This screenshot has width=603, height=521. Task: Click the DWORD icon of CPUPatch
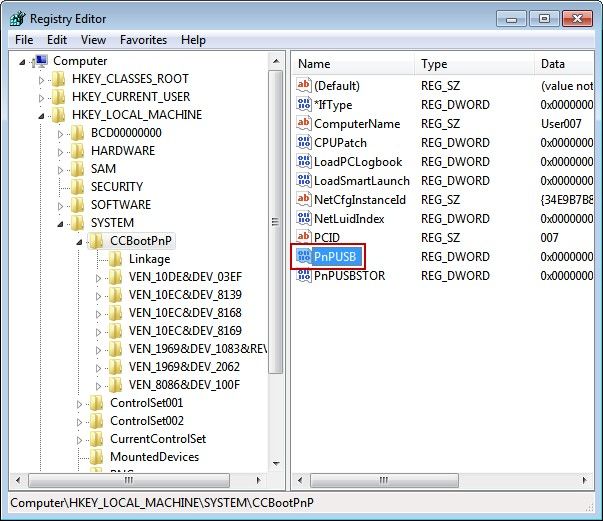point(303,142)
